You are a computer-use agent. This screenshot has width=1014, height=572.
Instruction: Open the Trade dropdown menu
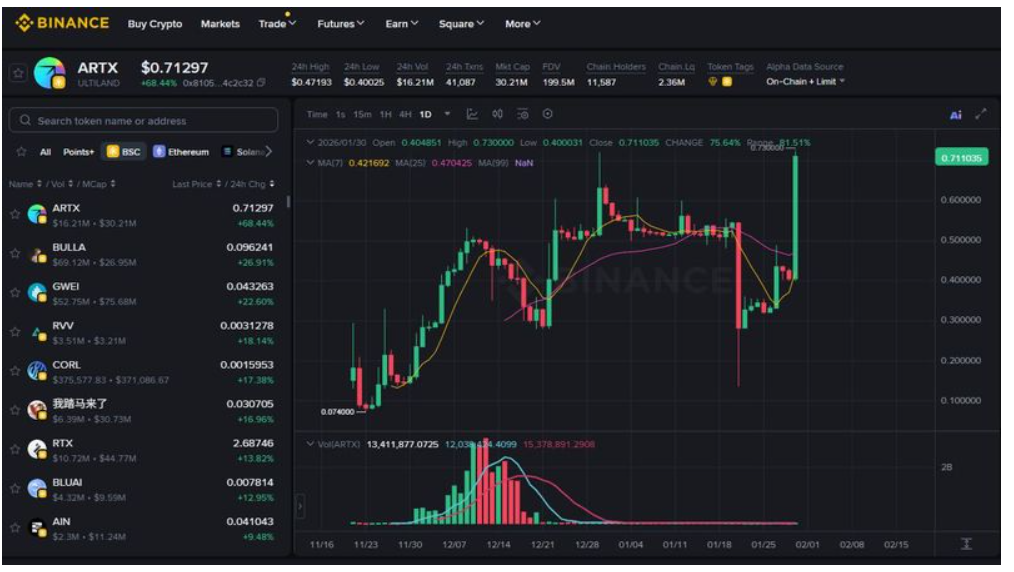(x=277, y=24)
